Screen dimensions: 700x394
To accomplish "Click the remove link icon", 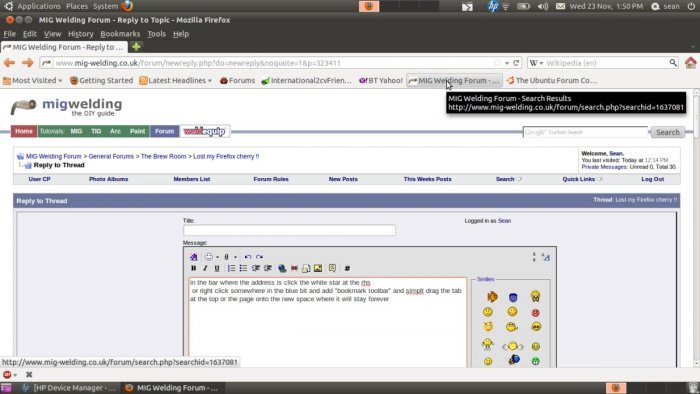I will pos(294,268).
